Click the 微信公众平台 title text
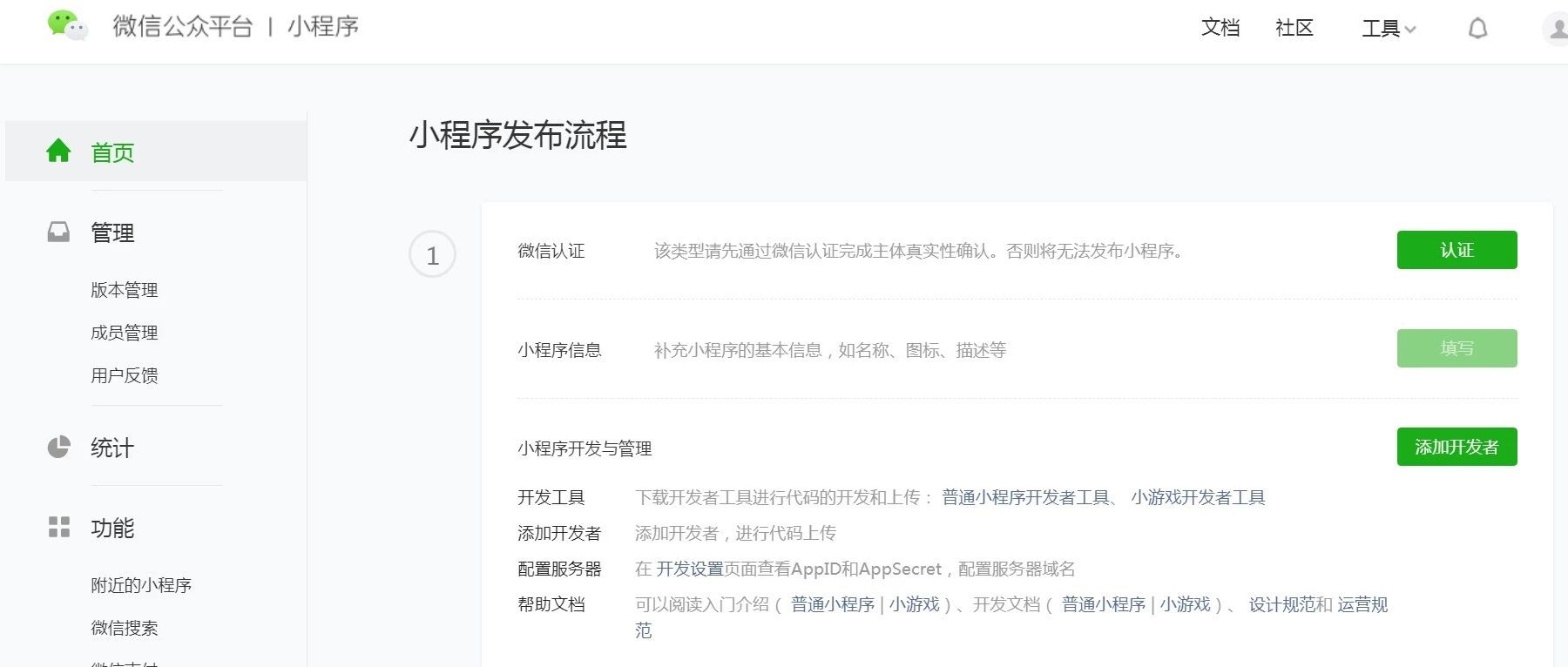Viewport: 1568px width, 667px height. 183,26
